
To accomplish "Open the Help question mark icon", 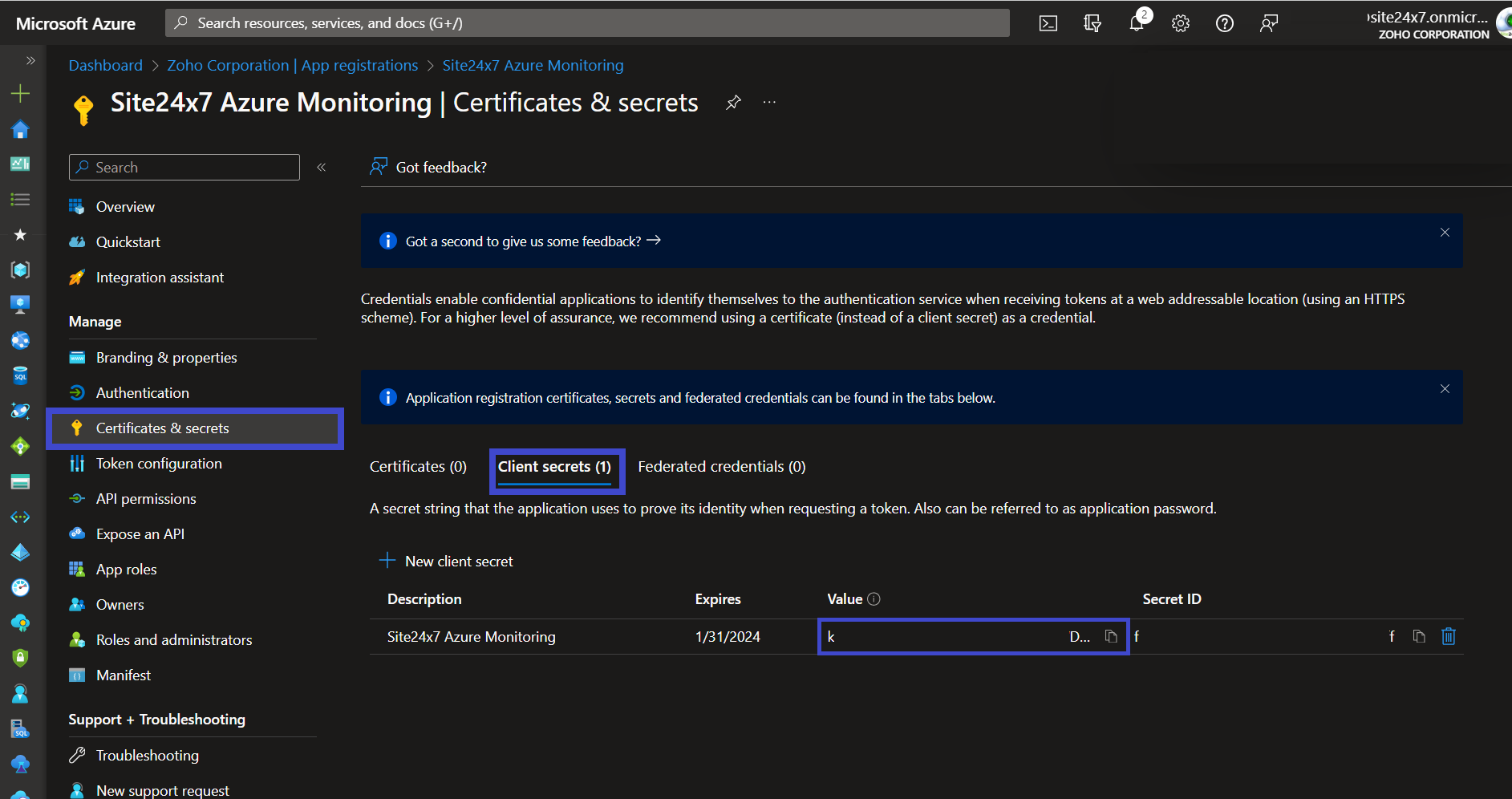I will 1224,22.
